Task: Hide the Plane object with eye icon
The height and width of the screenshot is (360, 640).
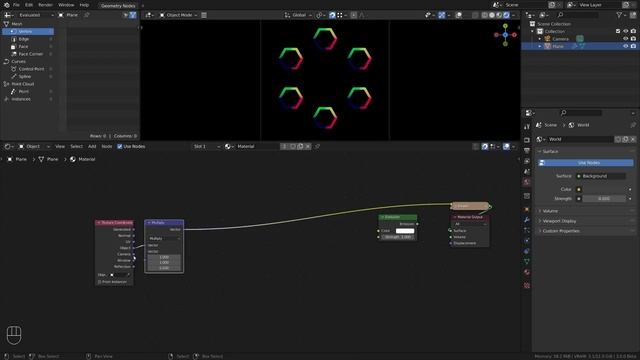Action: point(625,46)
